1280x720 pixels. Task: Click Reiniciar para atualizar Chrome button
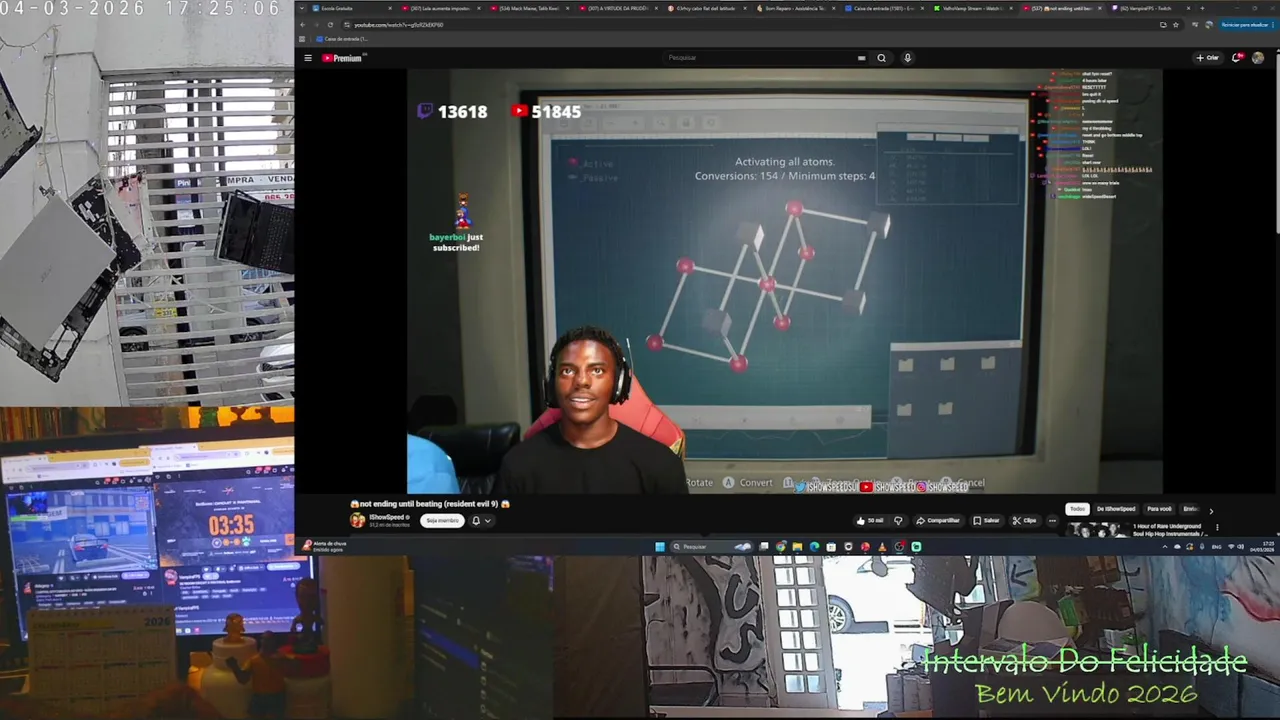[1245, 25]
